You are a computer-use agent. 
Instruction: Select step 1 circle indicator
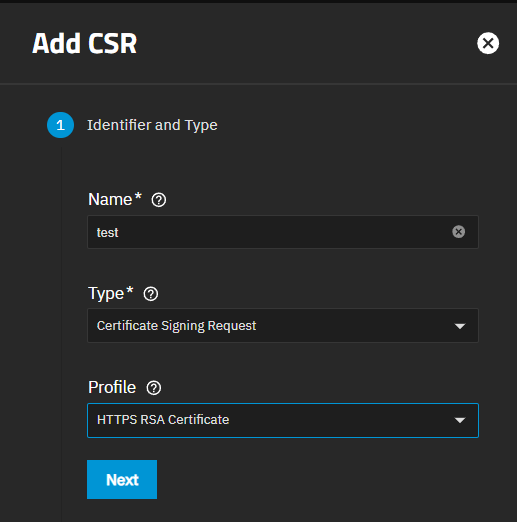(x=60, y=125)
